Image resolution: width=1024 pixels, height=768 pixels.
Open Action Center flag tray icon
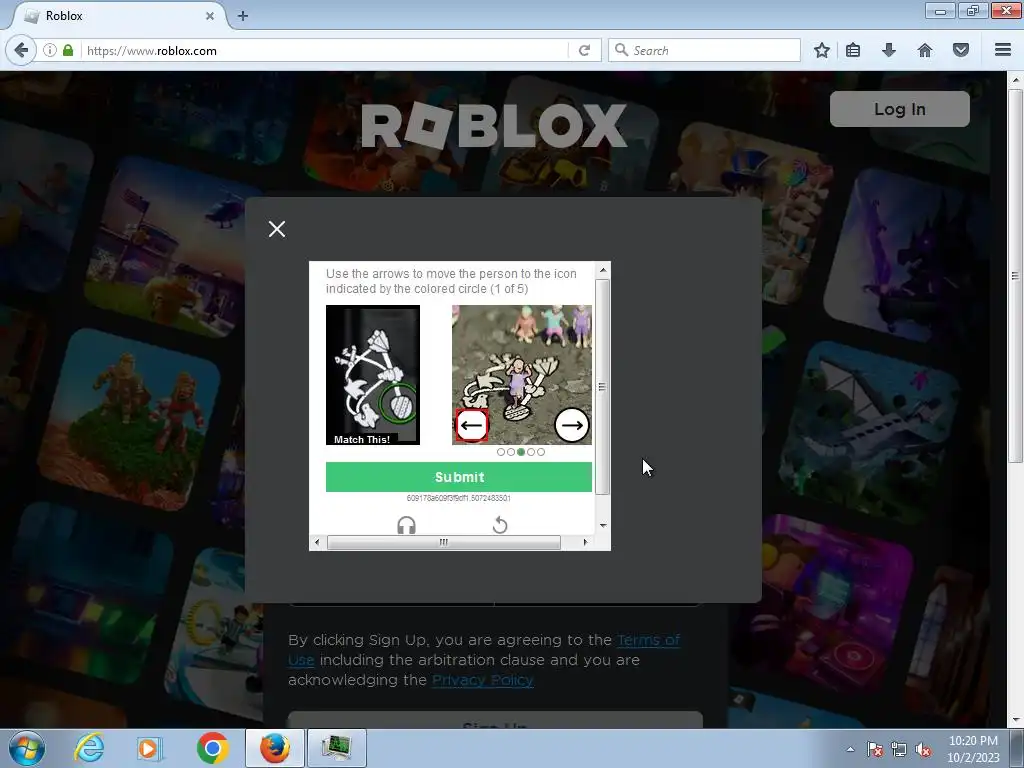click(x=875, y=749)
